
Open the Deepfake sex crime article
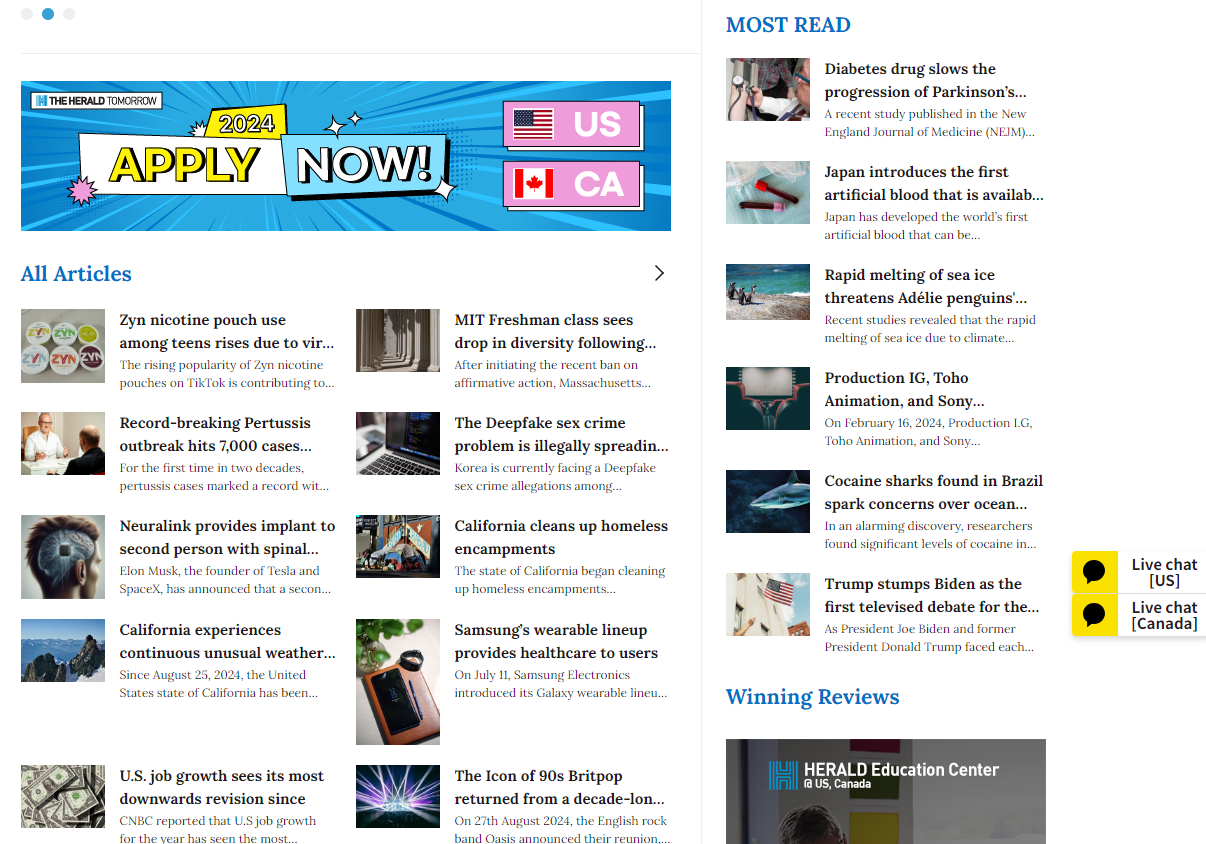[562, 434]
